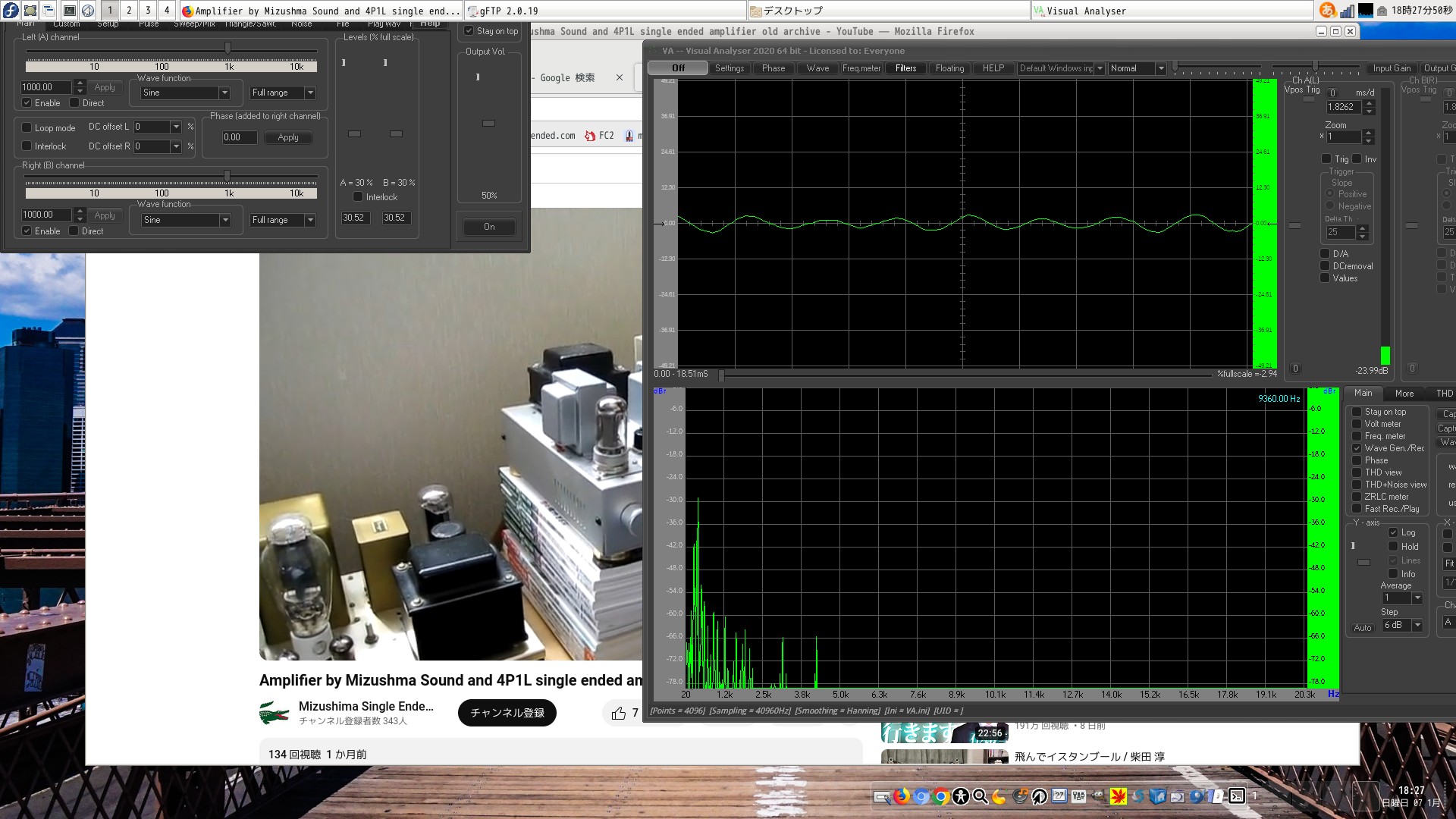The width and height of the screenshot is (1456, 819).
Task: Launch GIMP from the dock
Action: pyautogui.click(x=1097, y=797)
